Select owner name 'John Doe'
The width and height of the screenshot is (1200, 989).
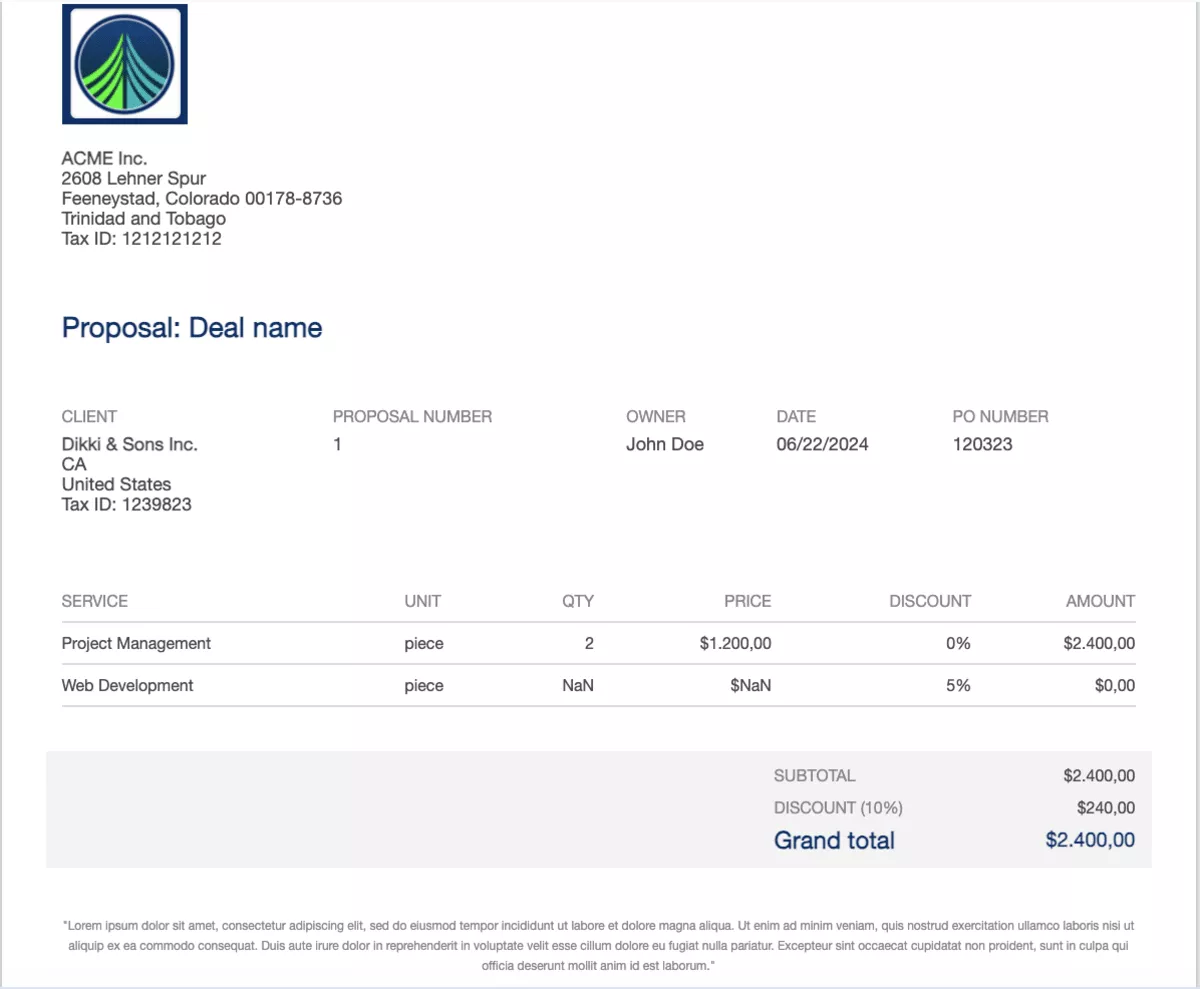coord(665,444)
